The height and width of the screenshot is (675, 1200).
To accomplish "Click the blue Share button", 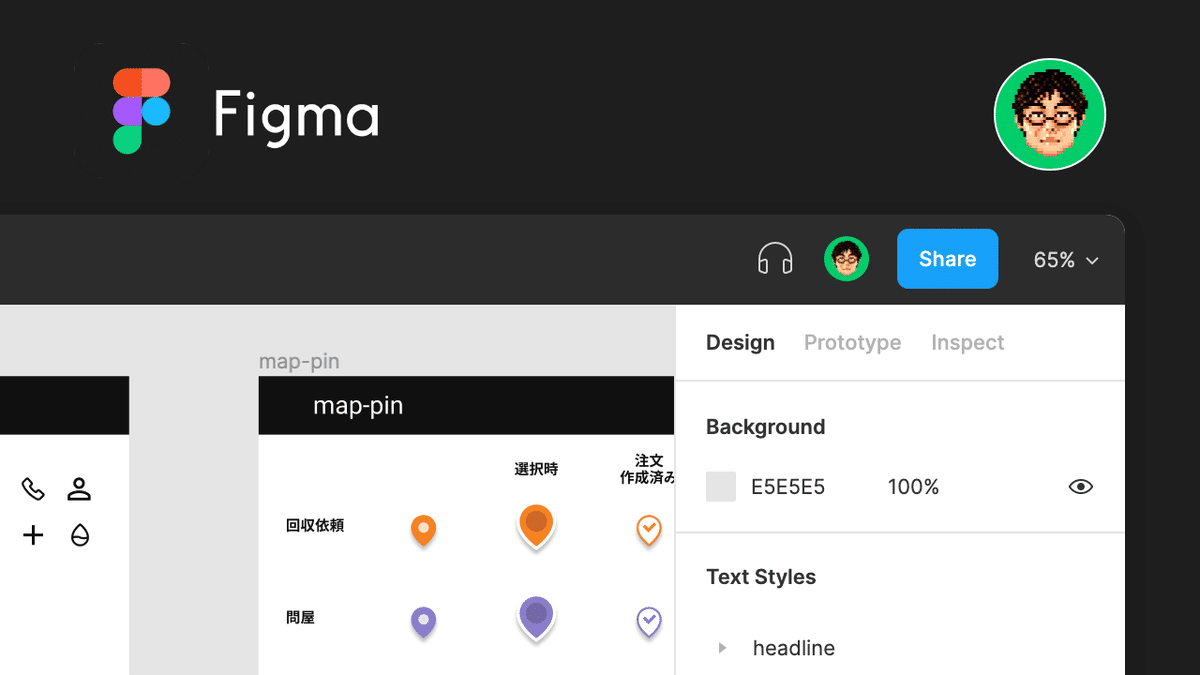I will pos(947,259).
